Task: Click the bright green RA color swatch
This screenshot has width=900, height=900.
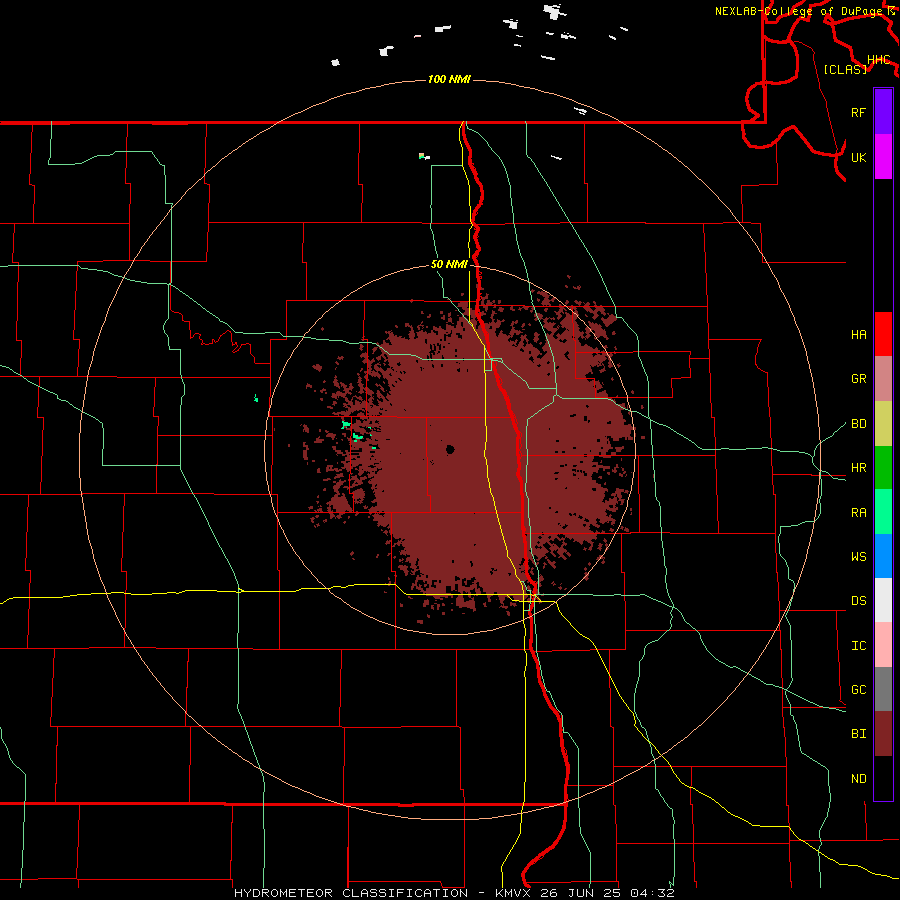Action: tap(883, 512)
